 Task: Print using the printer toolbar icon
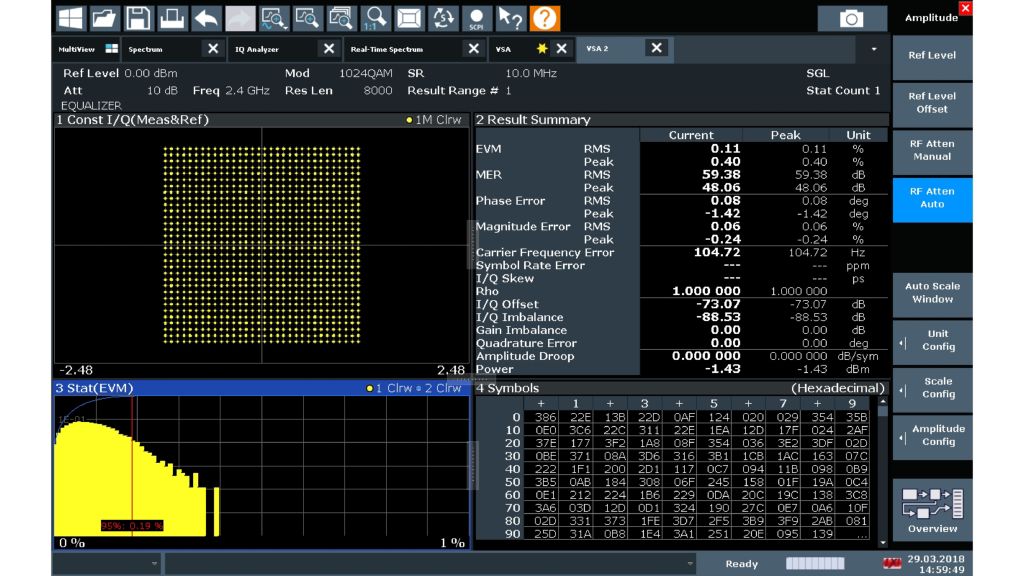pos(172,18)
